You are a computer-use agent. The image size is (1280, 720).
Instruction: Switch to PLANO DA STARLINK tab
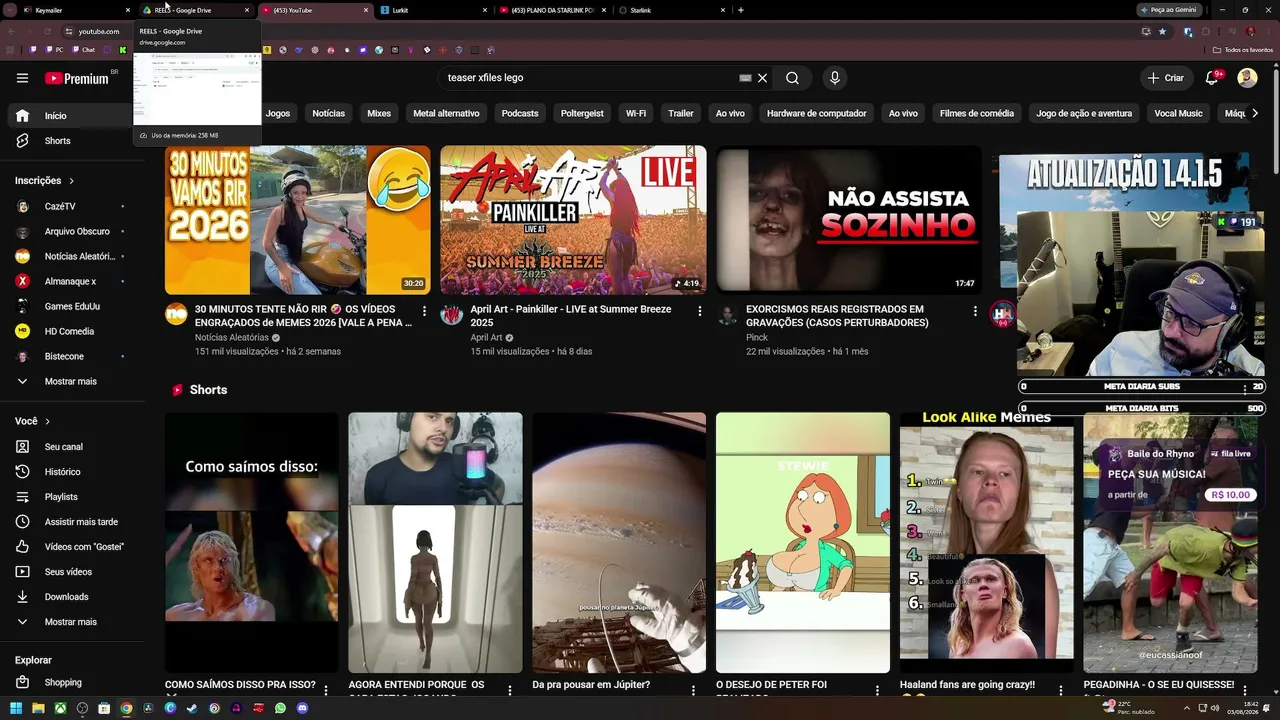click(x=552, y=10)
